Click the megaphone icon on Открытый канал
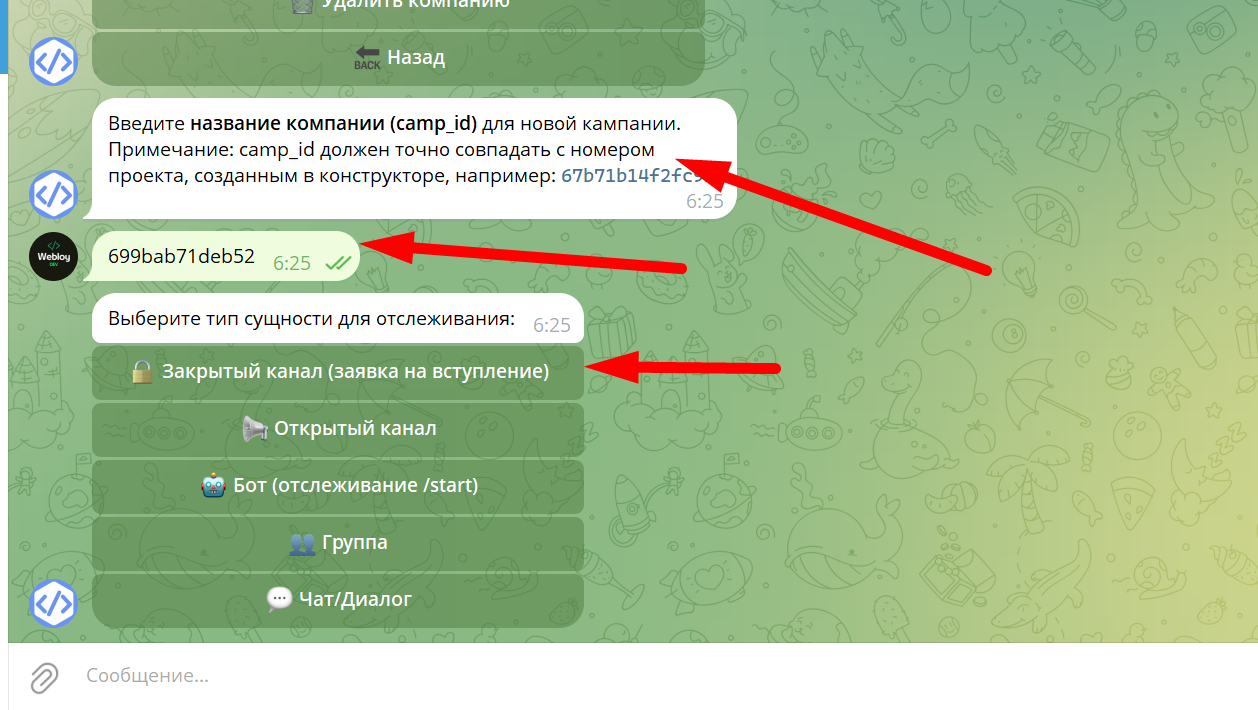Screen dimensions: 1258x710 (255, 429)
